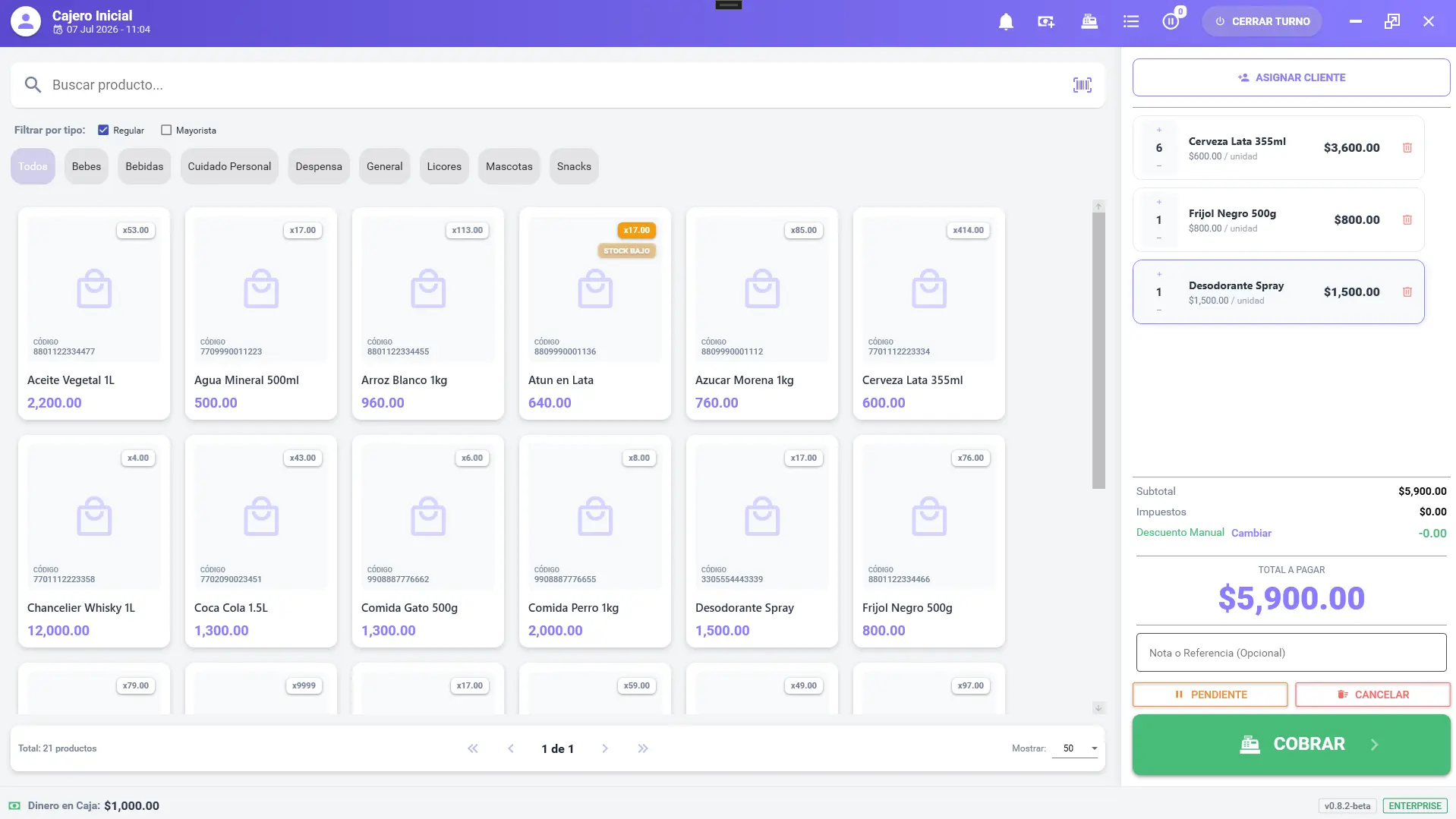Screen dimensions: 1456x819
Task: Click the Nota o Referencia field
Action: (x=1291, y=653)
